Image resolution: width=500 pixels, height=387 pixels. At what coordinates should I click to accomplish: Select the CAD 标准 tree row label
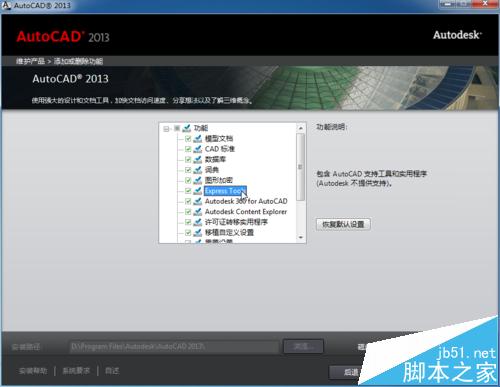click(x=220, y=149)
